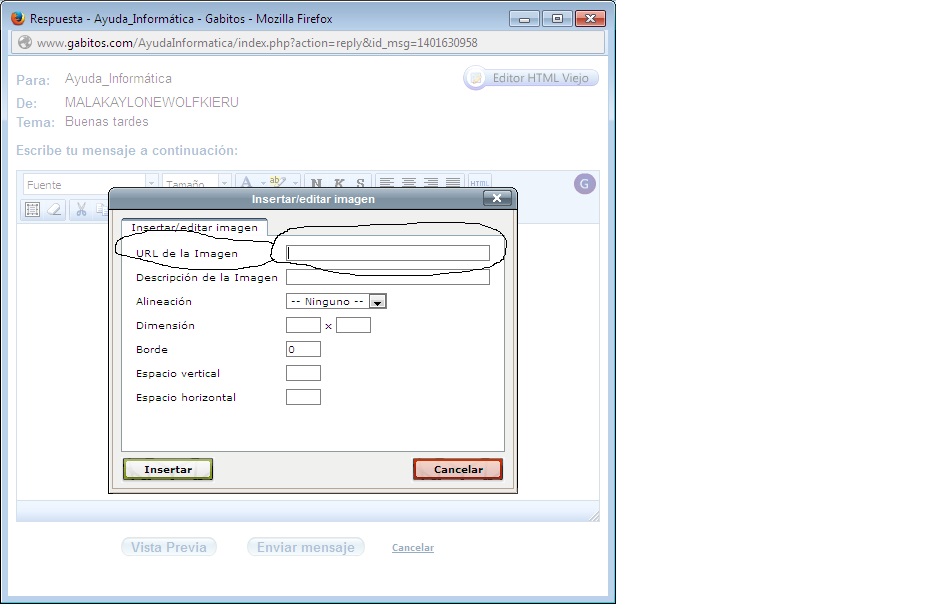The width and height of the screenshot is (939, 614).
Task: Click the URL de la Imagen field
Action: click(388, 253)
